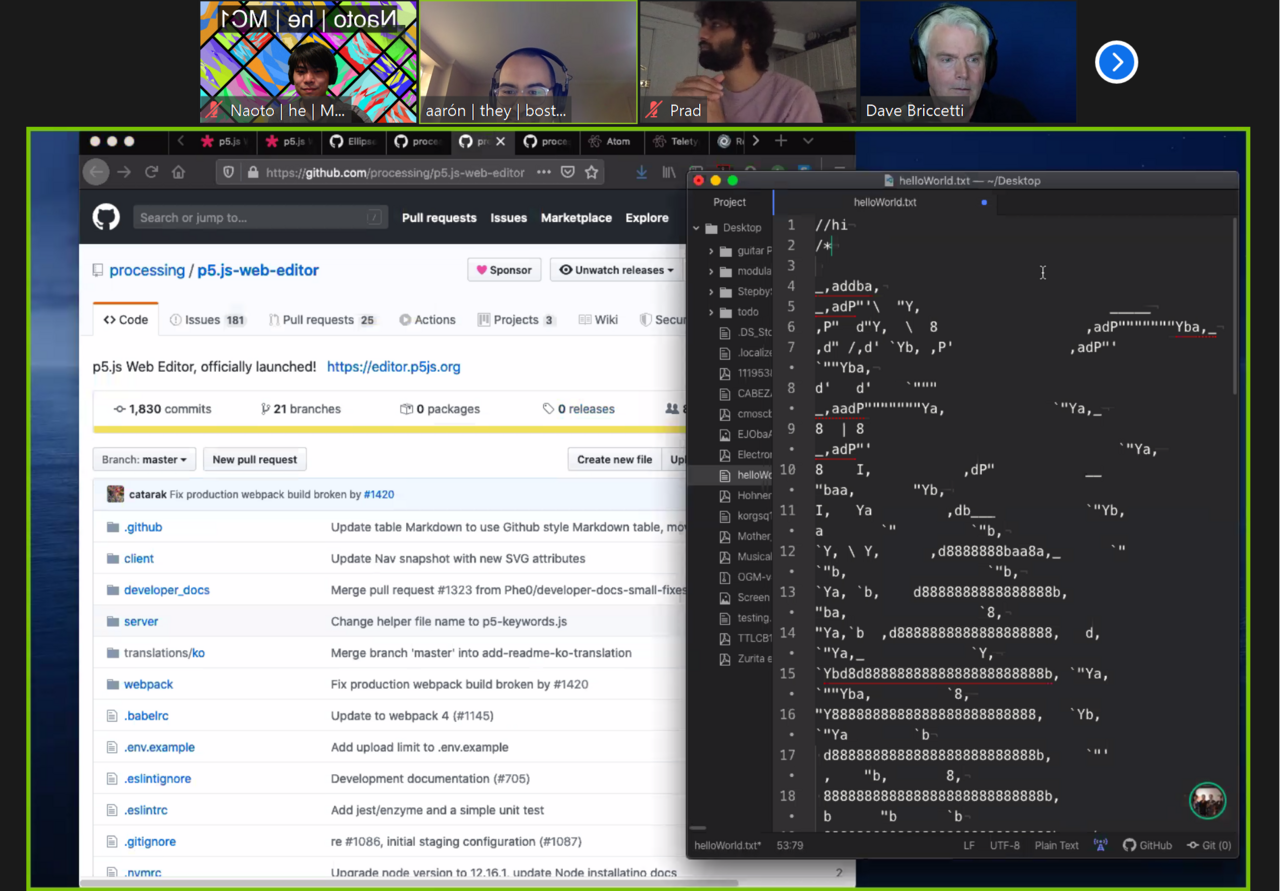Open GitHub panel from Atom status bar
Image resolution: width=1280 pixels, height=891 pixels.
click(x=1147, y=845)
